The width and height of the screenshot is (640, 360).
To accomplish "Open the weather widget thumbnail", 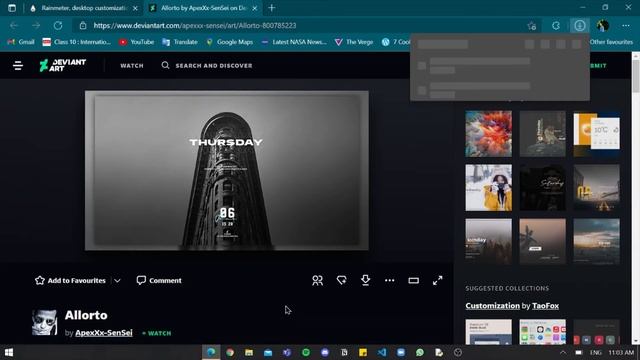I will pyautogui.click(x=596, y=133).
